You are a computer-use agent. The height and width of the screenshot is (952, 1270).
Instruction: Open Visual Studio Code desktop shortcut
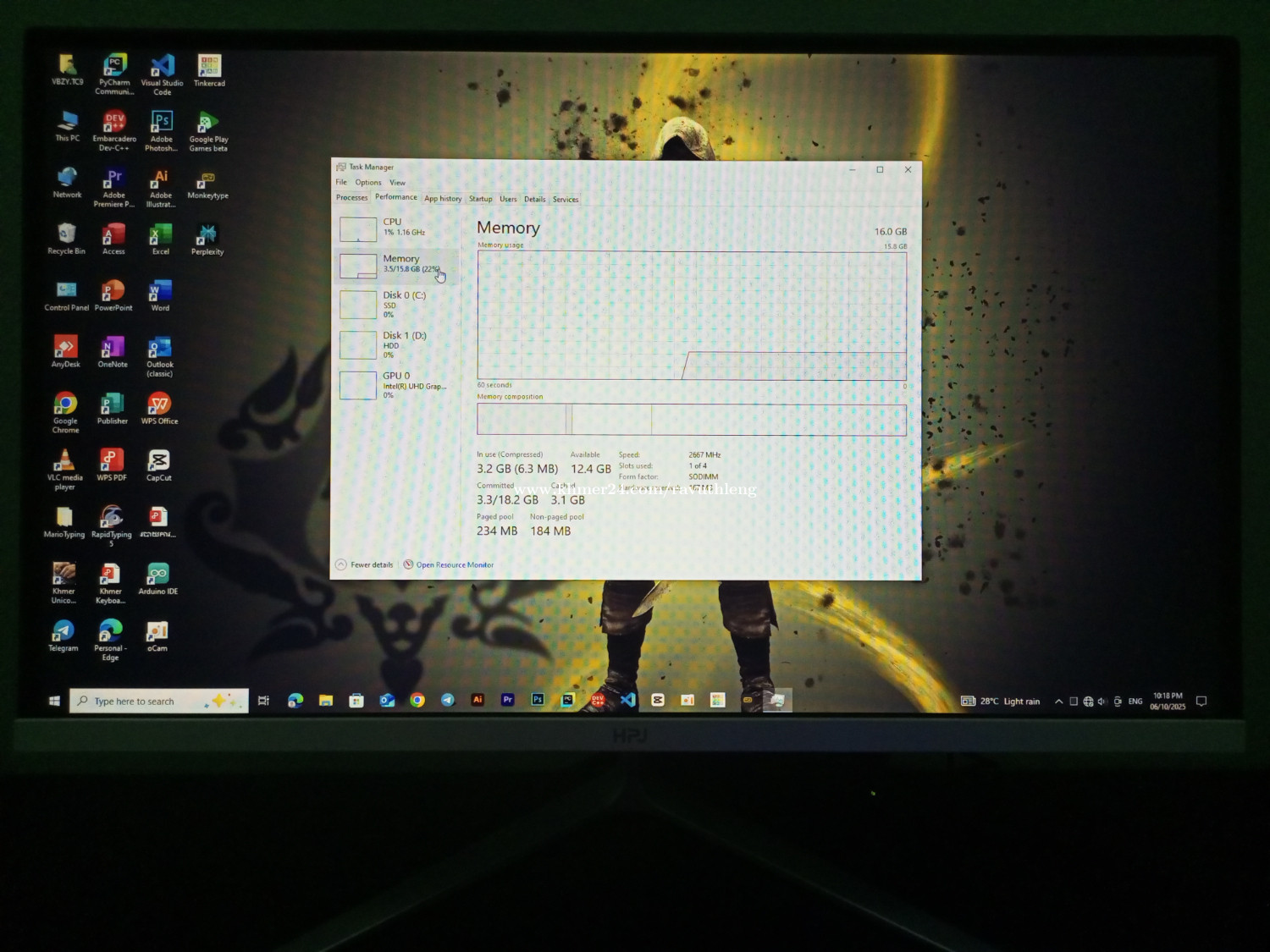(x=162, y=74)
